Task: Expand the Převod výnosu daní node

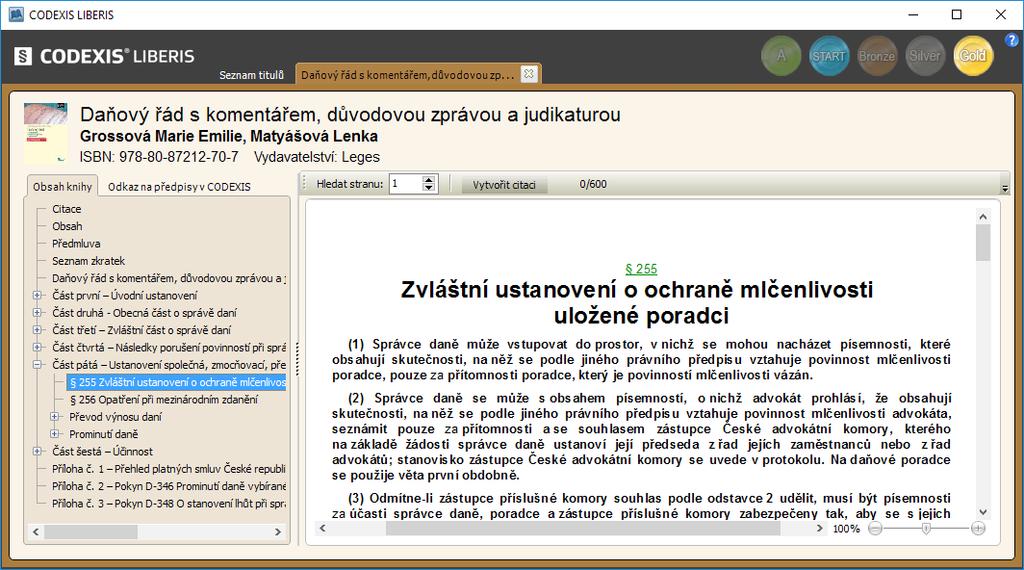Action: (x=56, y=417)
